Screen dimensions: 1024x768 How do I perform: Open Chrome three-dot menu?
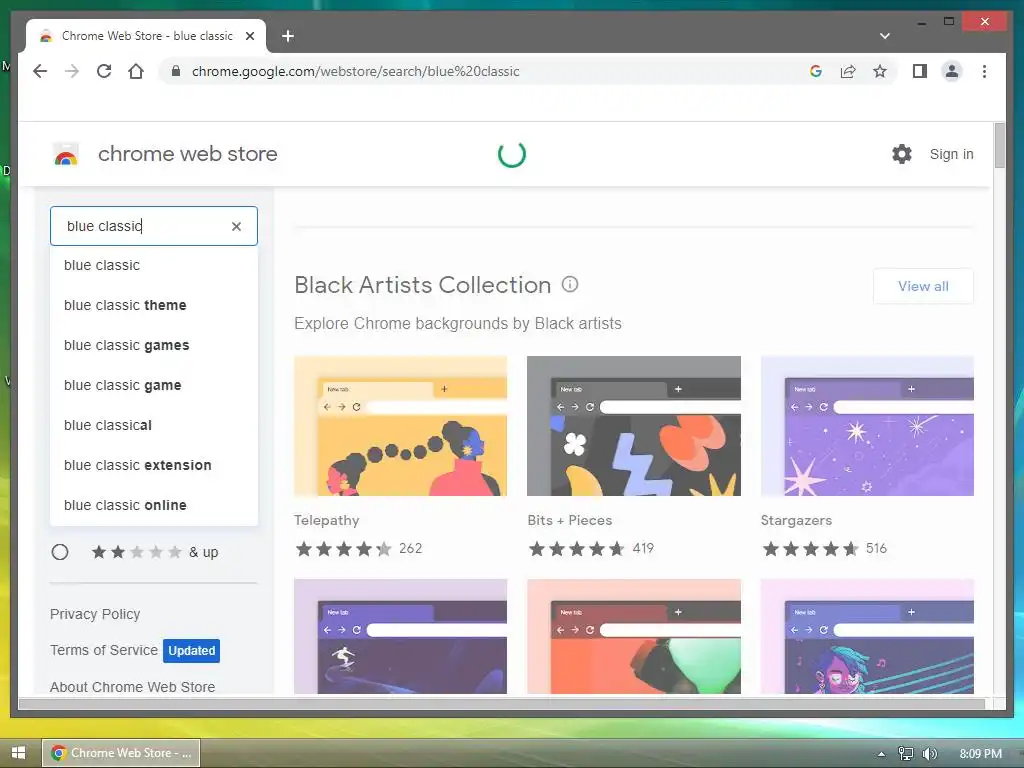tap(984, 71)
